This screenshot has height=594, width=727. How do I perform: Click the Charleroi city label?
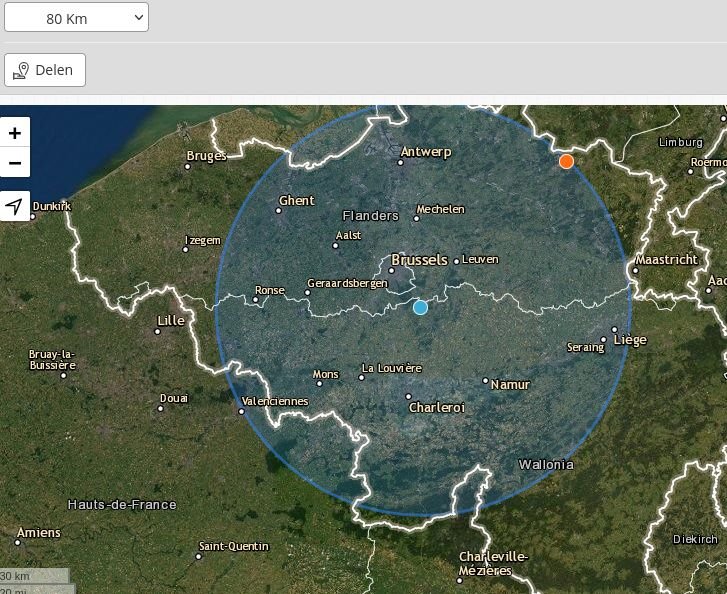pyautogui.click(x=437, y=408)
